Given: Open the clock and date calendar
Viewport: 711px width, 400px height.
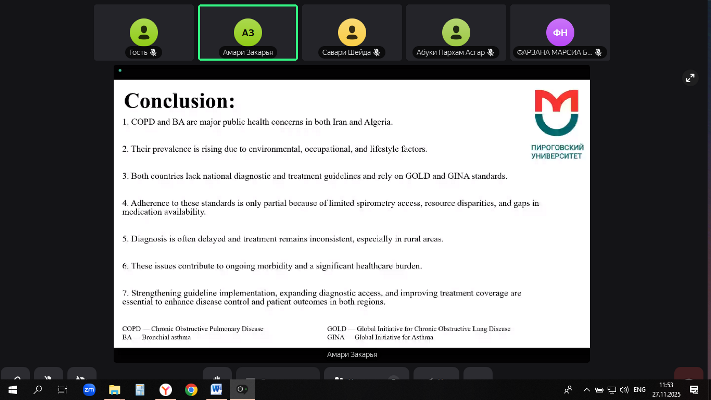Looking at the screenshot, I should point(666,389).
